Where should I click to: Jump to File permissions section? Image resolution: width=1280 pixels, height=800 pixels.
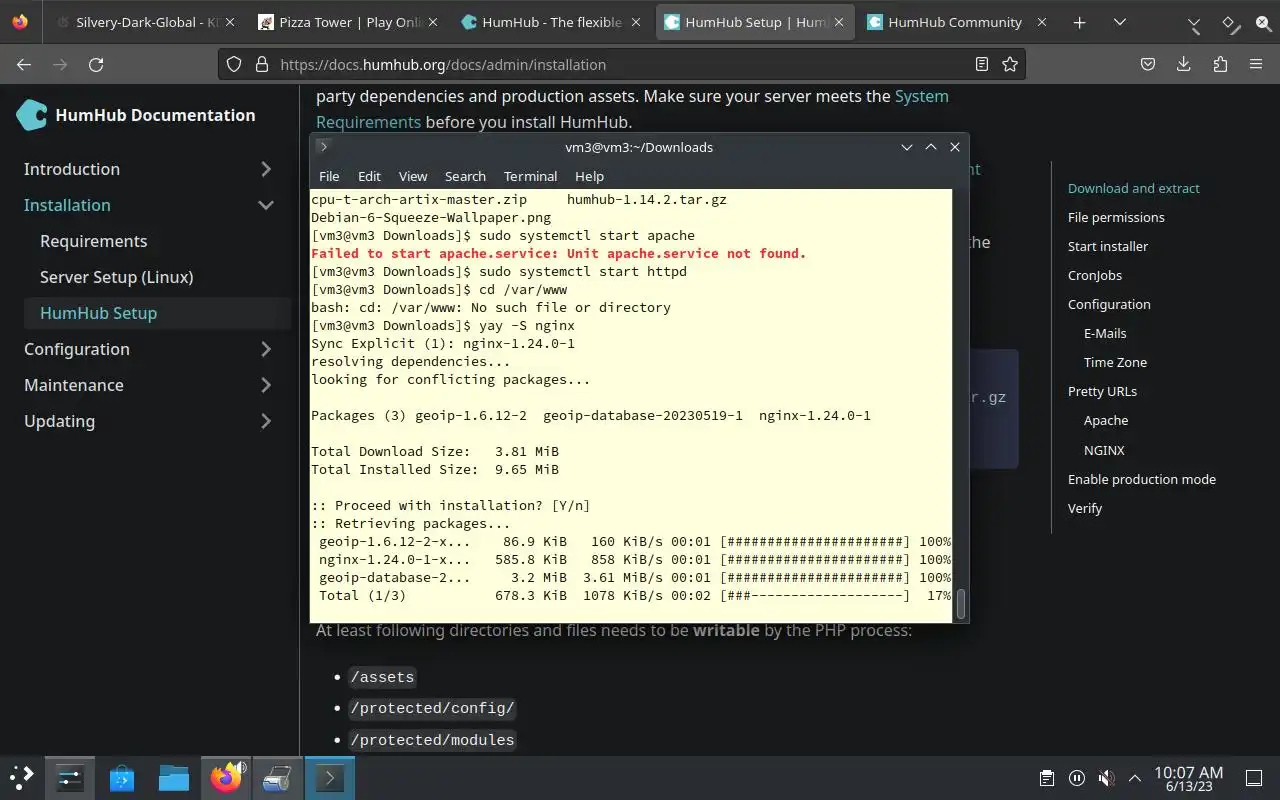1116,217
